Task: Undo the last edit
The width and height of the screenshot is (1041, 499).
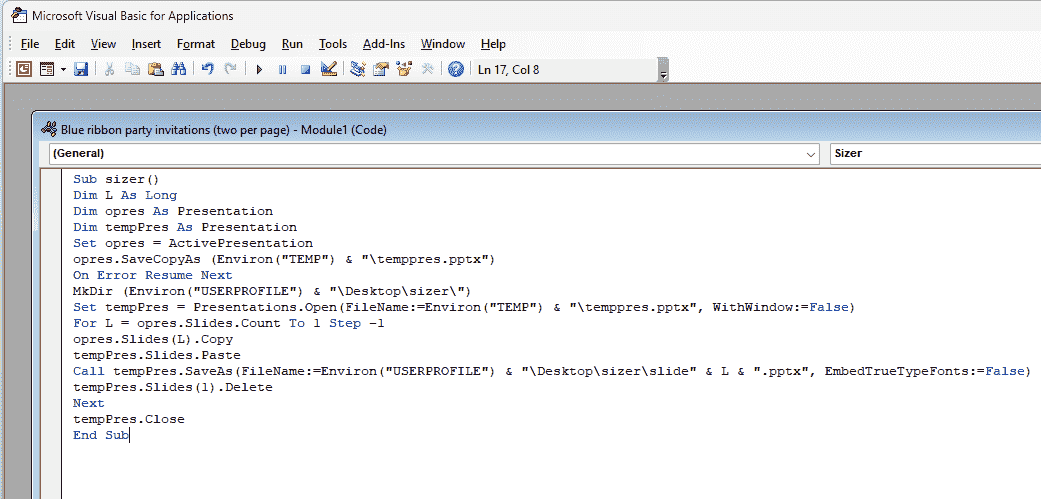Action: click(208, 68)
